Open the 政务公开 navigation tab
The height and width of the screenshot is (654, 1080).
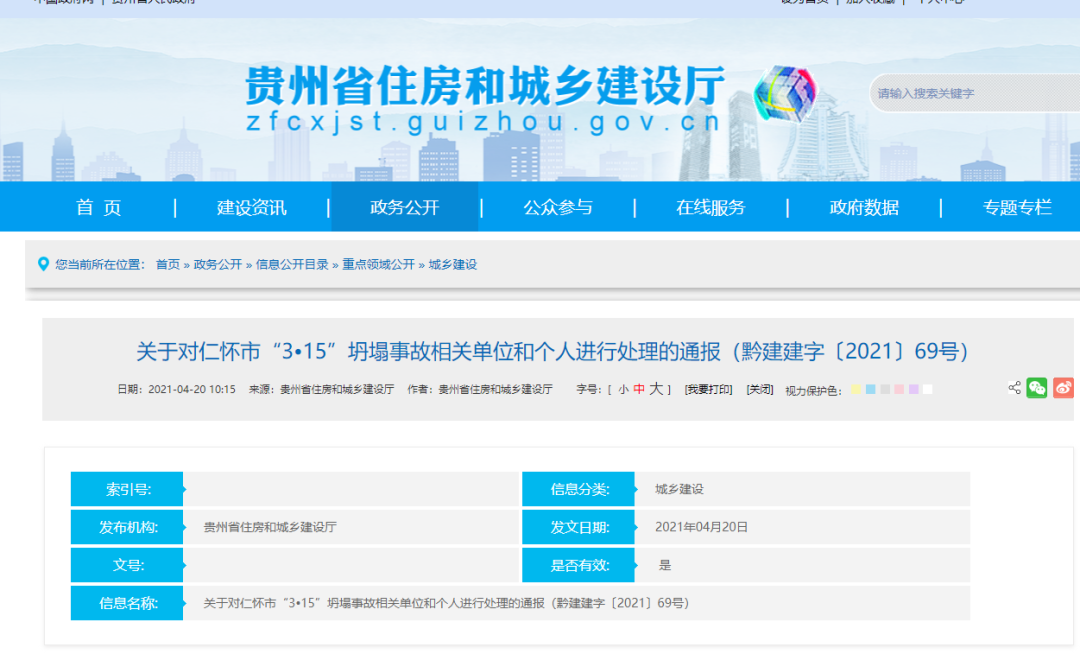coord(404,208)
